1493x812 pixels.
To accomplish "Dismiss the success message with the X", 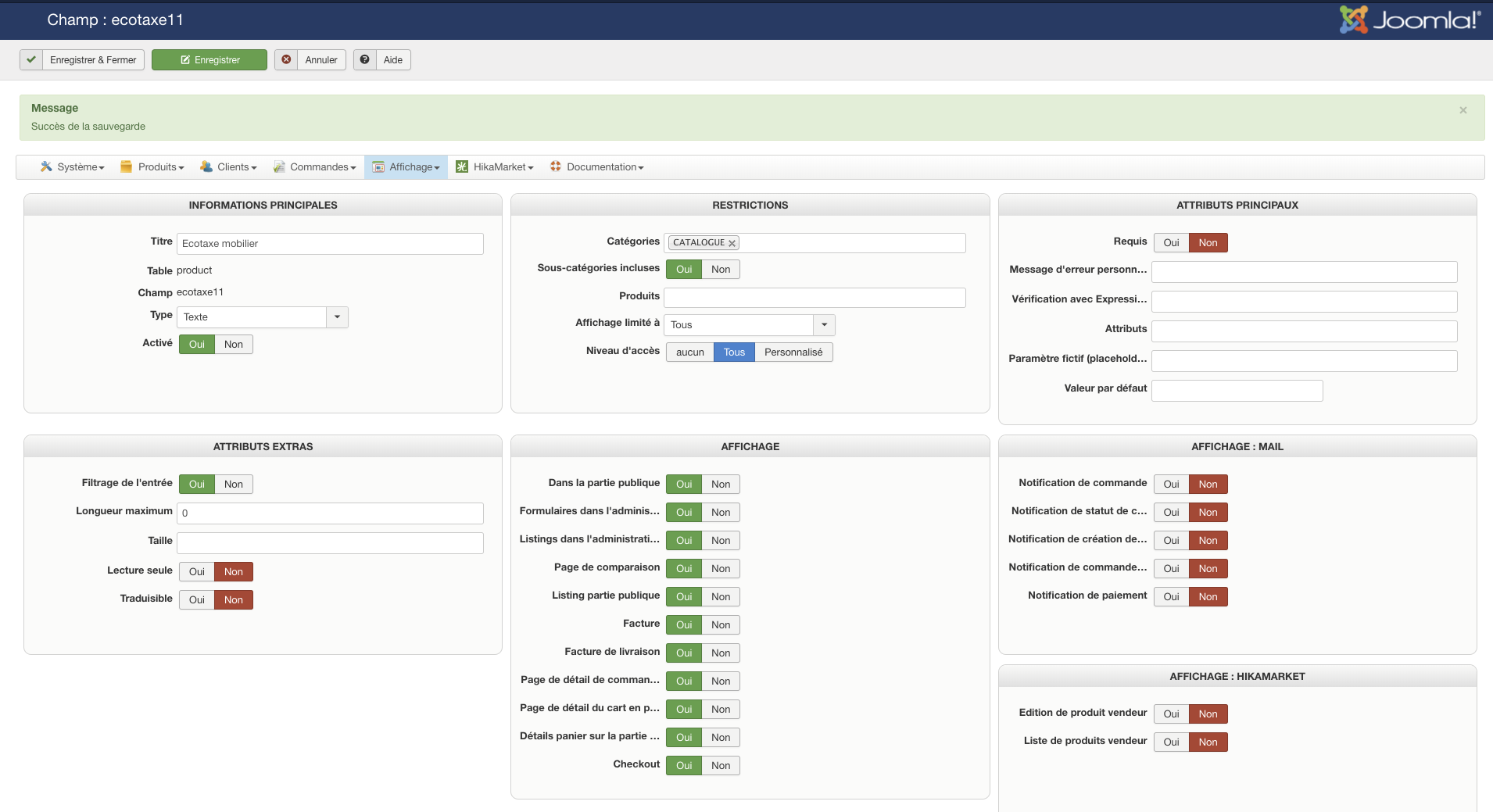I will (1463, 110).
